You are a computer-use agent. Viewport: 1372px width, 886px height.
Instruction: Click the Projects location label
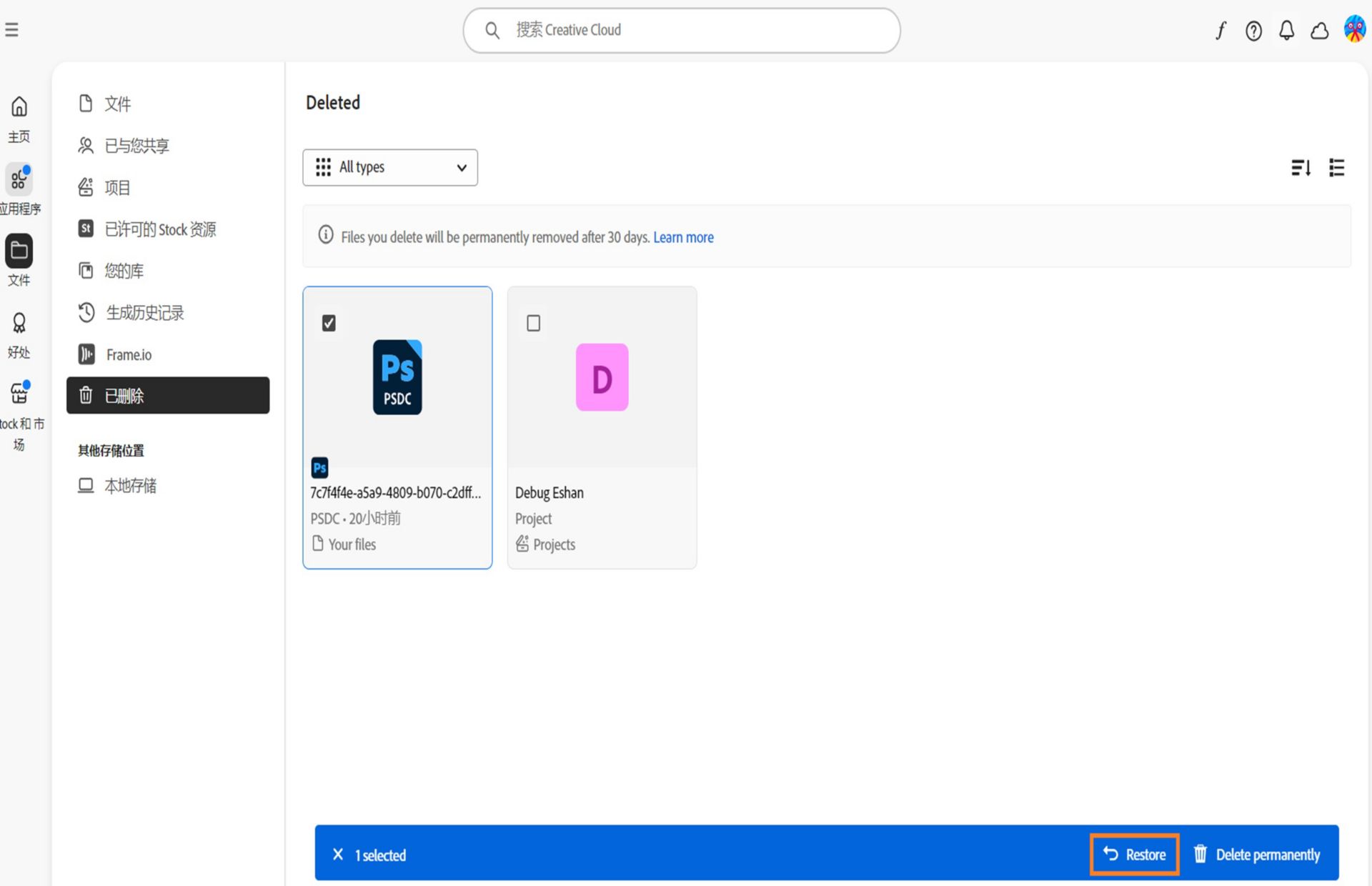554,544
